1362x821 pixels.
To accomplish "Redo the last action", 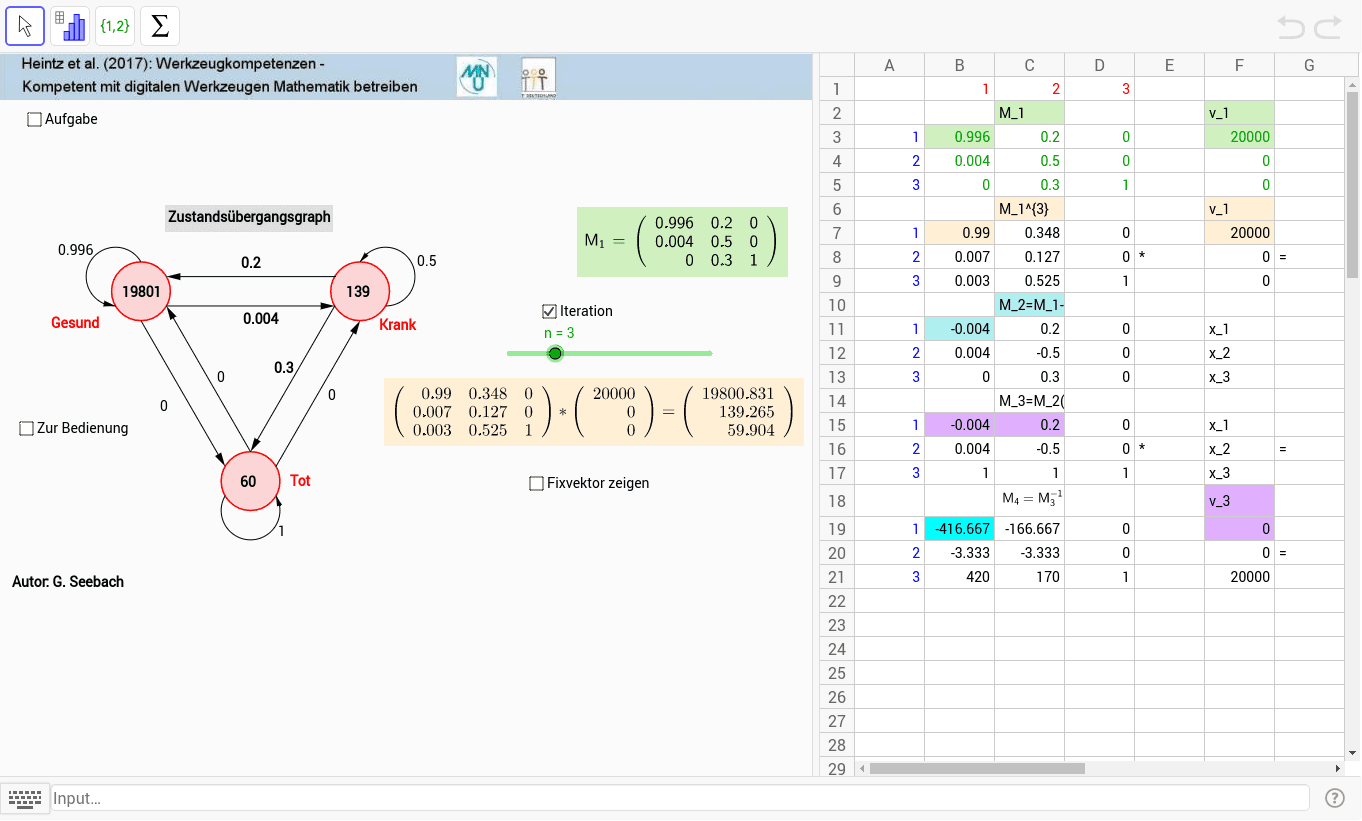I will click(1328, 27).
